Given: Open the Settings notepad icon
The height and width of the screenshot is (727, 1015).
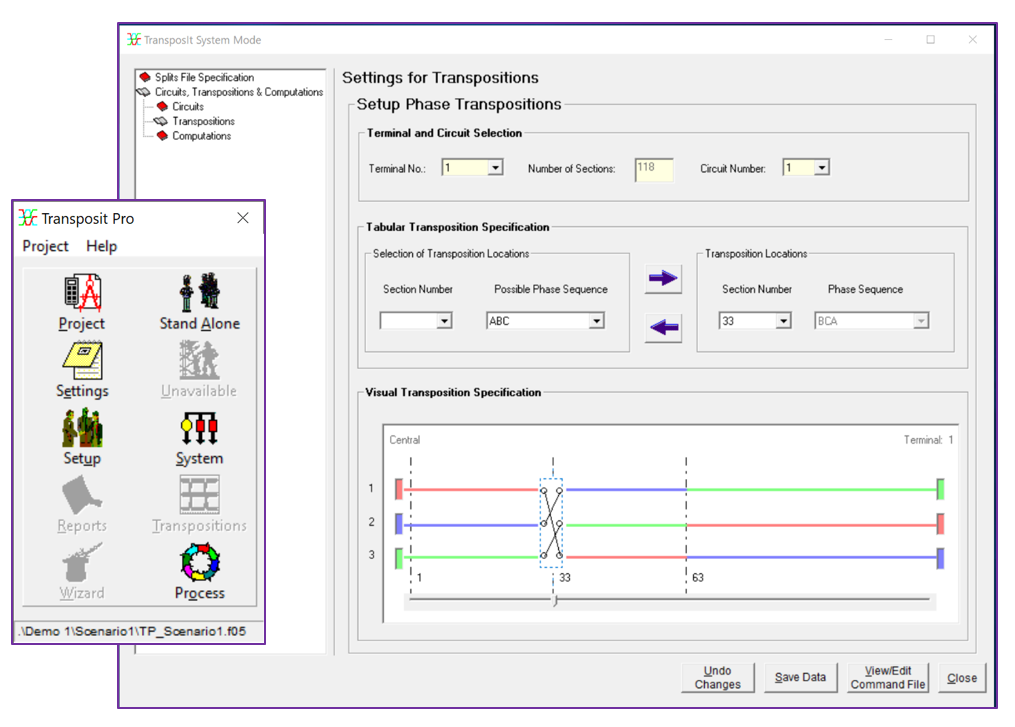Looking at the screenshot, I should click(x=82, y=361).
